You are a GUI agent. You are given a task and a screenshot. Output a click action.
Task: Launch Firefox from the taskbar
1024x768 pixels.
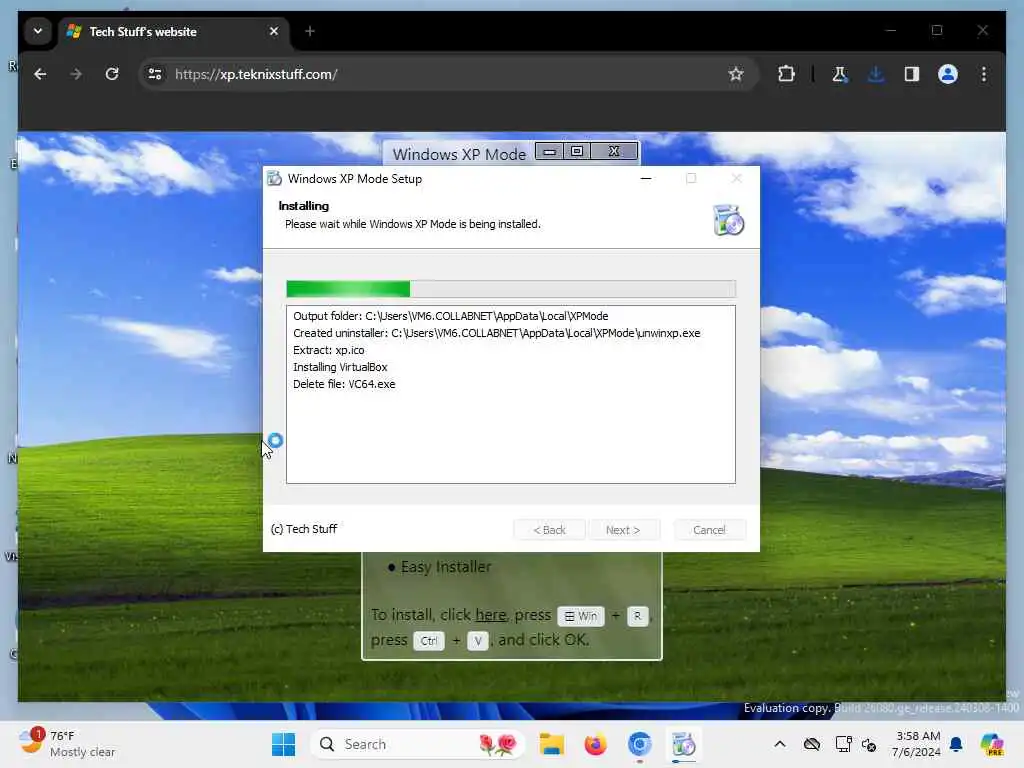point(596,744)
